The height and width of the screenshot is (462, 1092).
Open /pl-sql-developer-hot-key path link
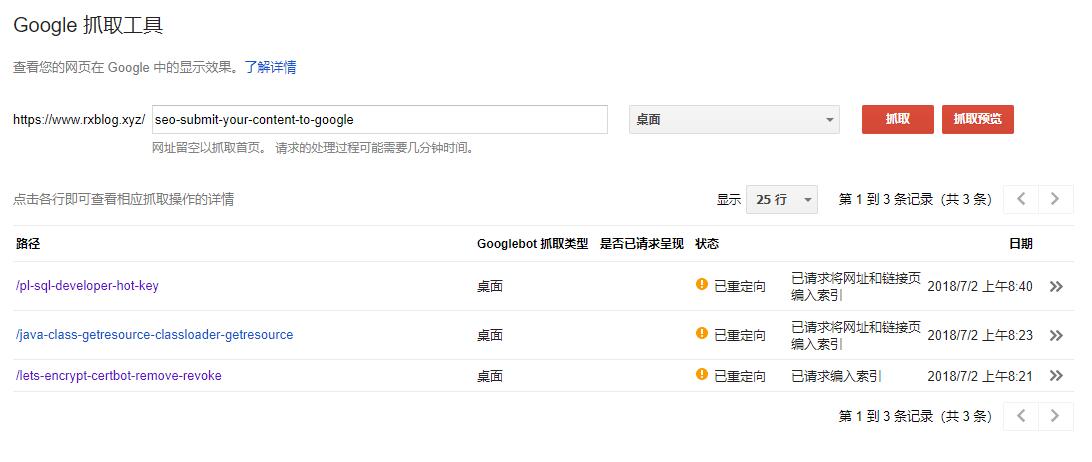(x=87, y=286)
